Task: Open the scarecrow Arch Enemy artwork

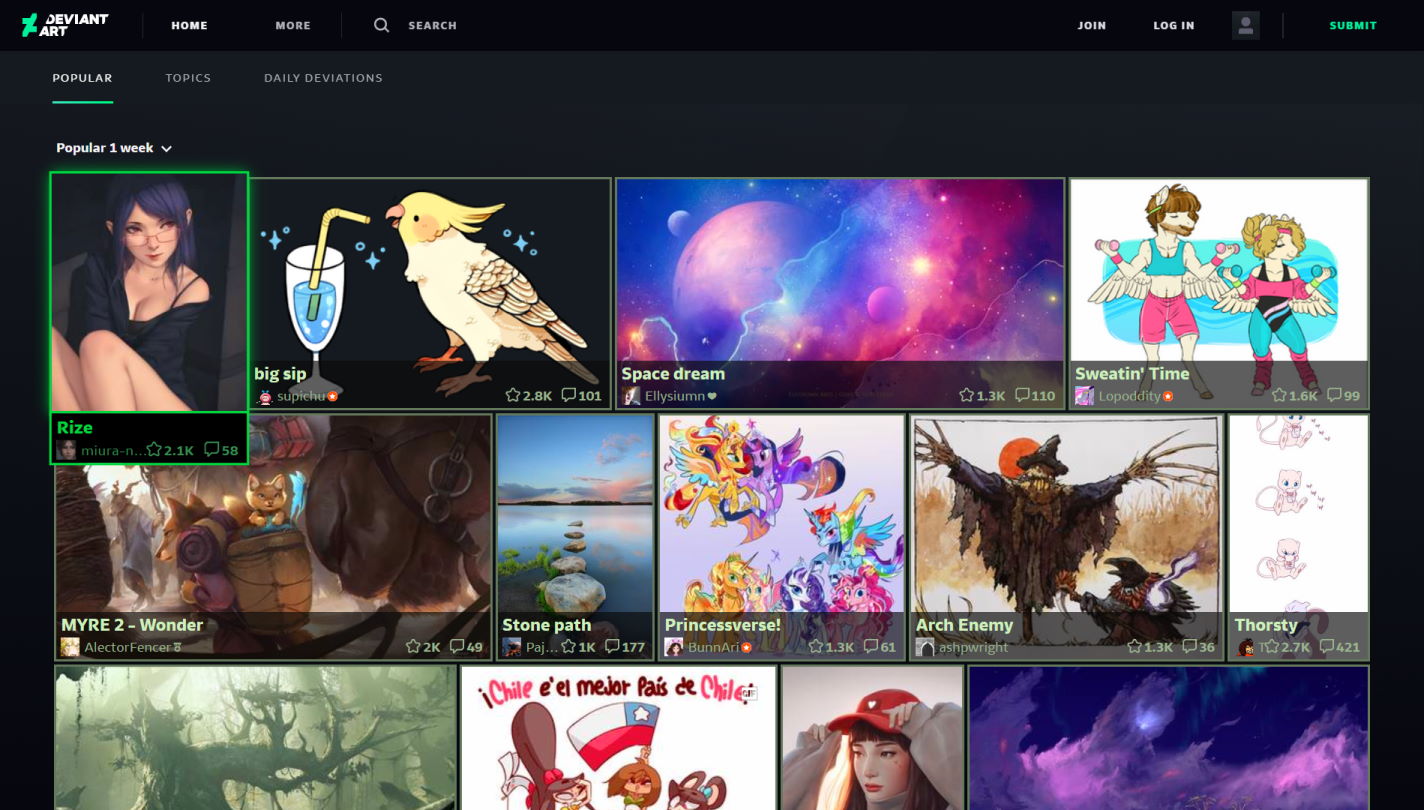Action: [1066, 537]
